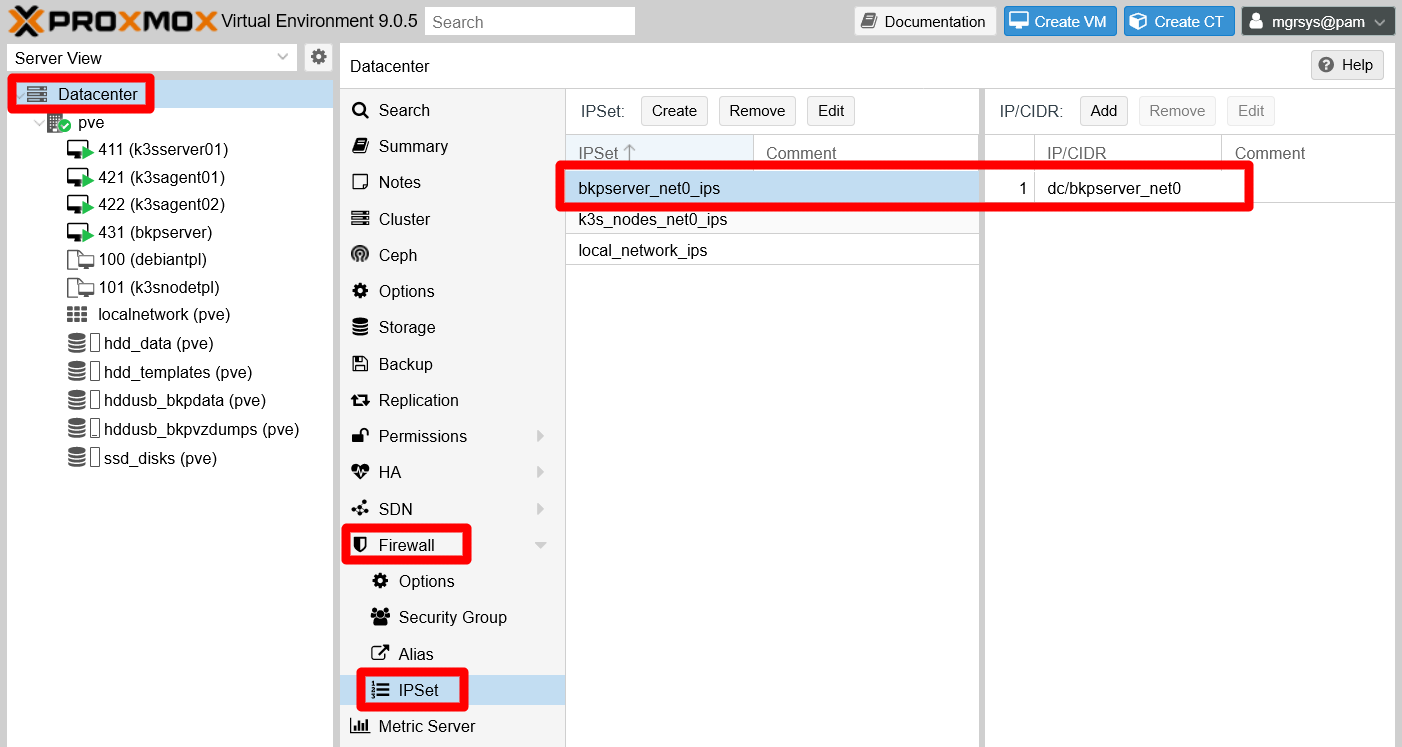
Task: Add an IP/CIDR entry
Action: tap(1103, 111)
